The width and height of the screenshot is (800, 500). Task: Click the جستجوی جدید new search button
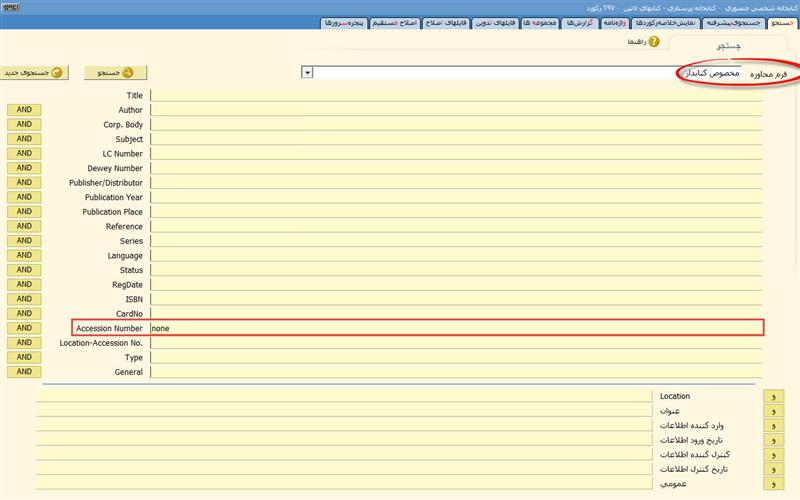pos(35,72)
